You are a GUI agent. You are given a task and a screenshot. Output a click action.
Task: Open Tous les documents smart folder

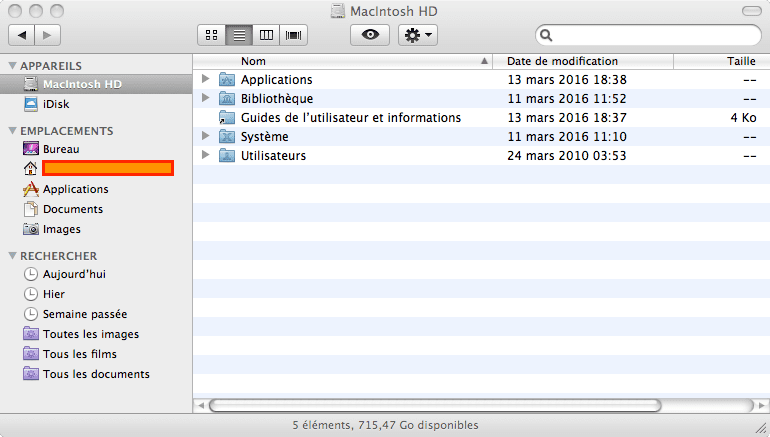point(96,374)
